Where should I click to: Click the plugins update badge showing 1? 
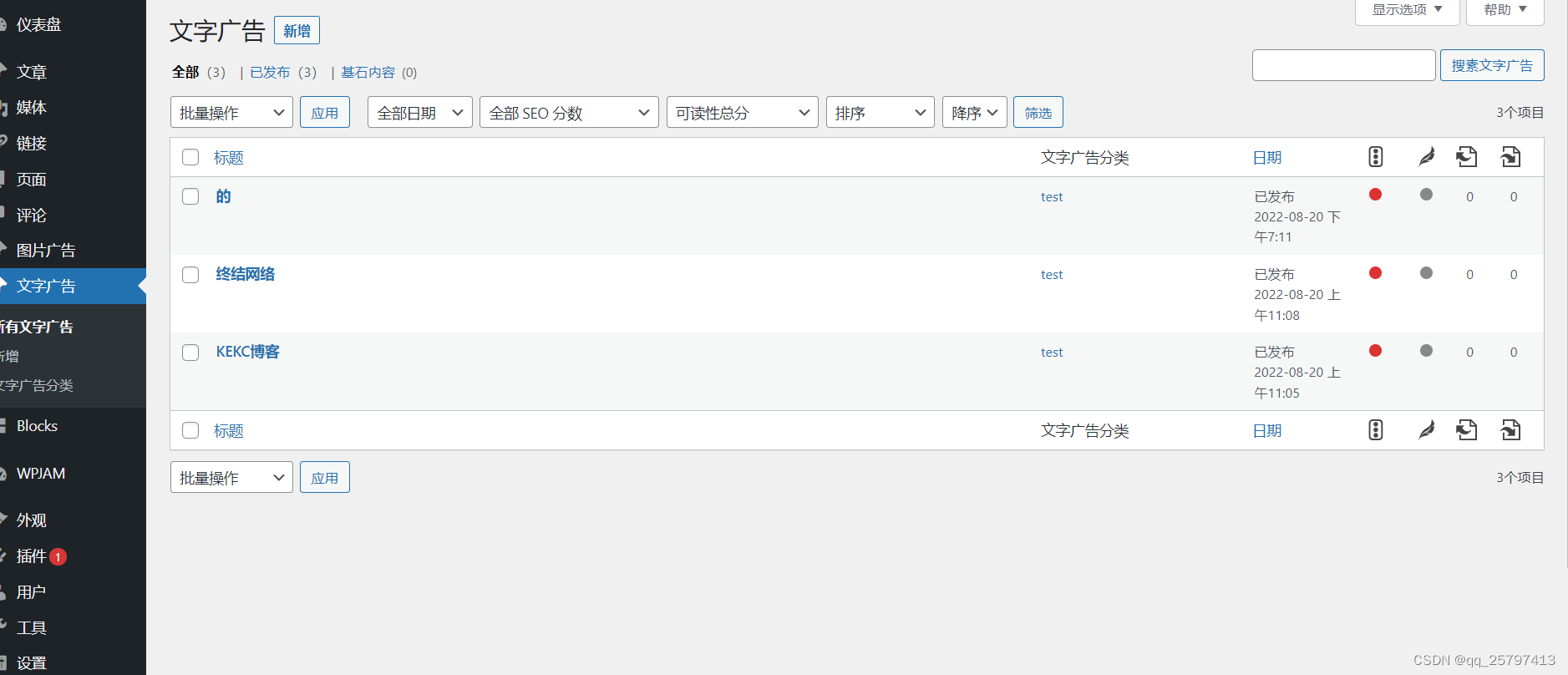click(58, 556)
